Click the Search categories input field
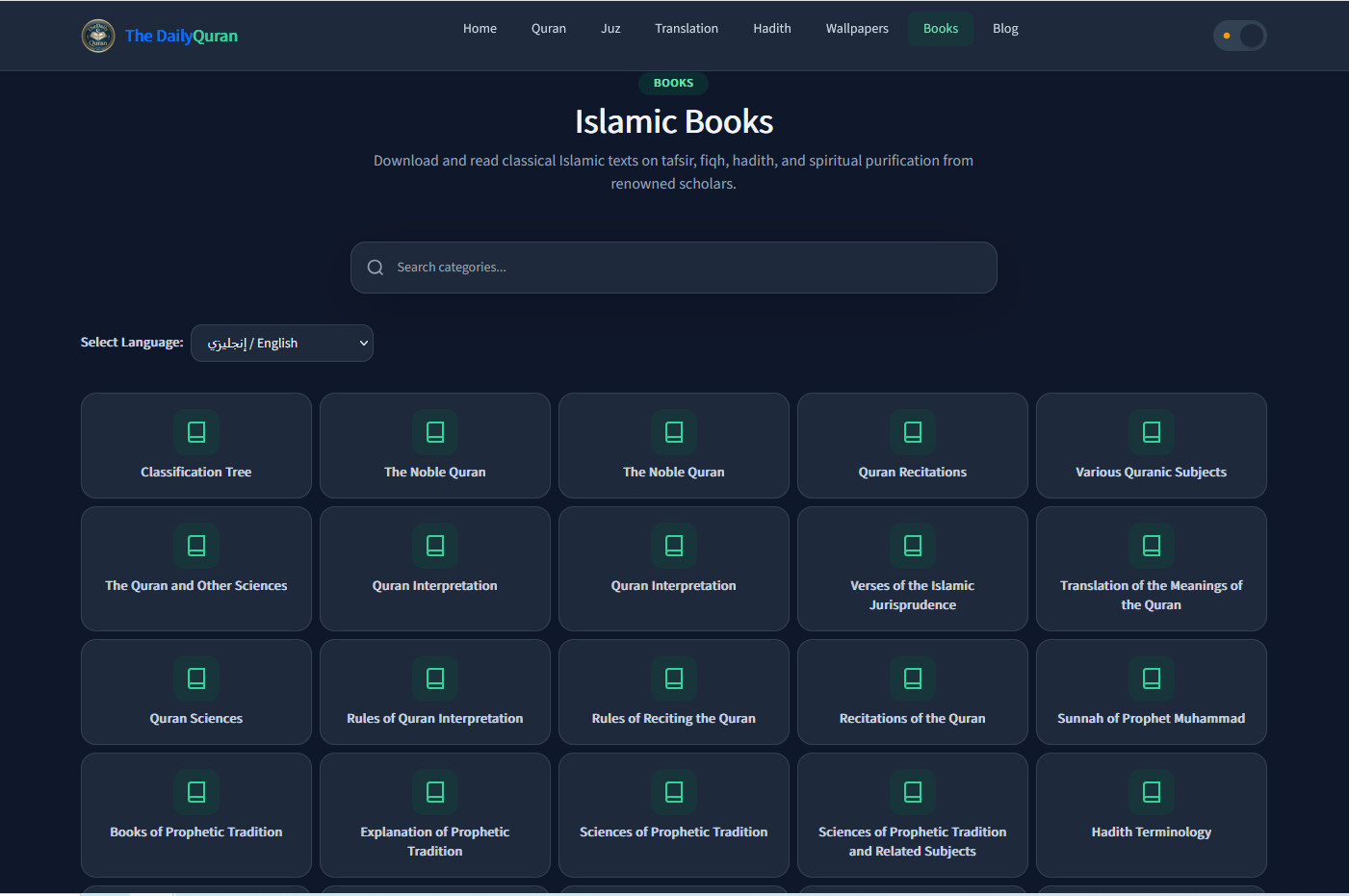Viewport: 1349px width, 896px height. click(x=674, y=268)
